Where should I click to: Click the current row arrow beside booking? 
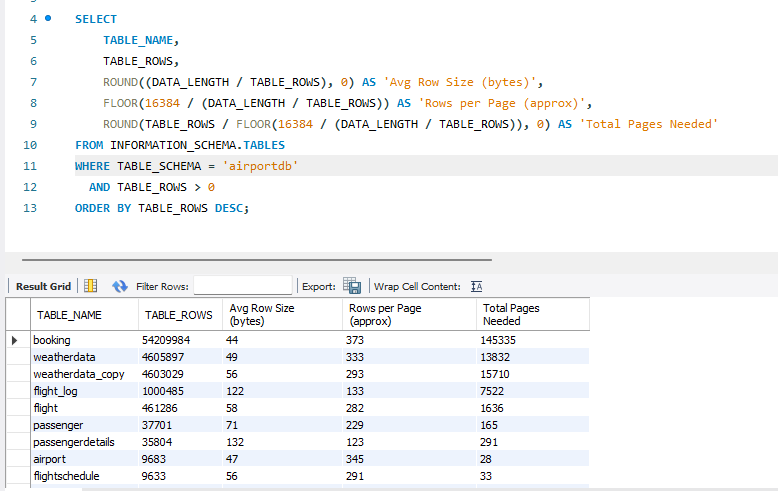coord(15,340)
